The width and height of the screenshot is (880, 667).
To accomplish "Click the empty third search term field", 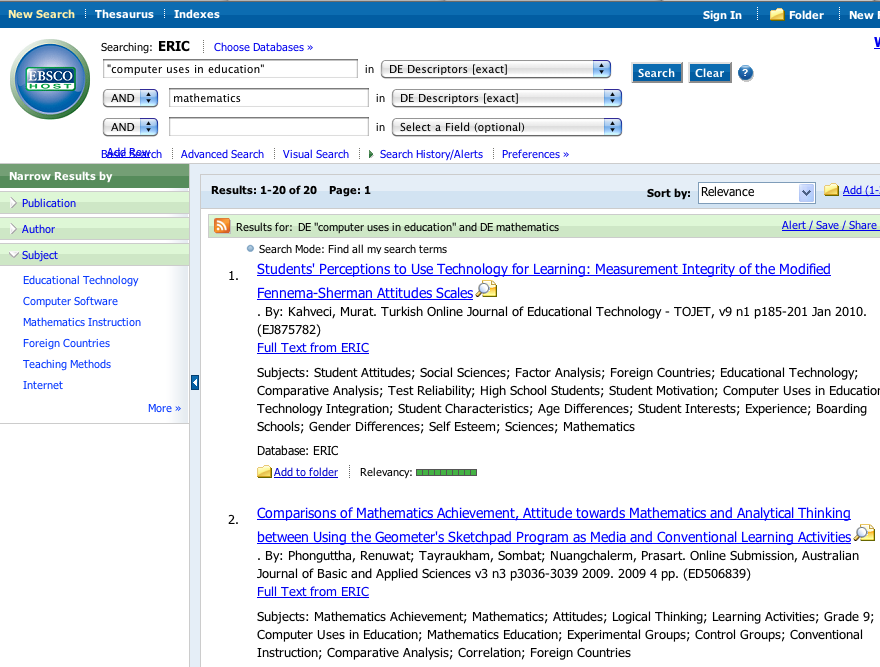I will point(268,127).
